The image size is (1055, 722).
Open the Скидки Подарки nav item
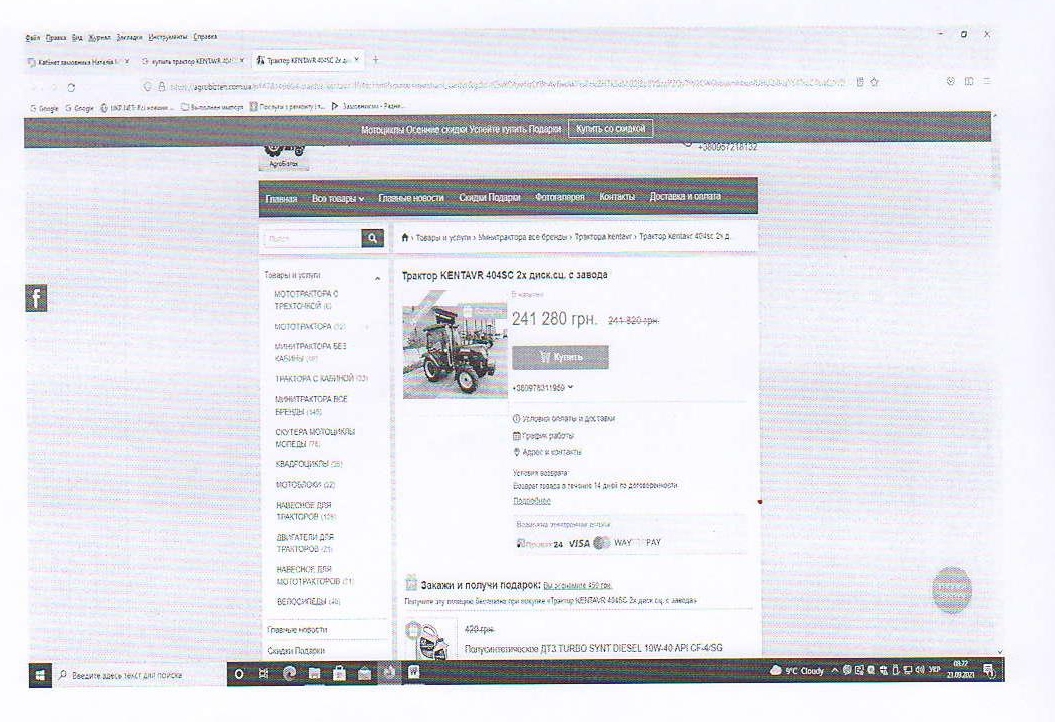point(490,197)
